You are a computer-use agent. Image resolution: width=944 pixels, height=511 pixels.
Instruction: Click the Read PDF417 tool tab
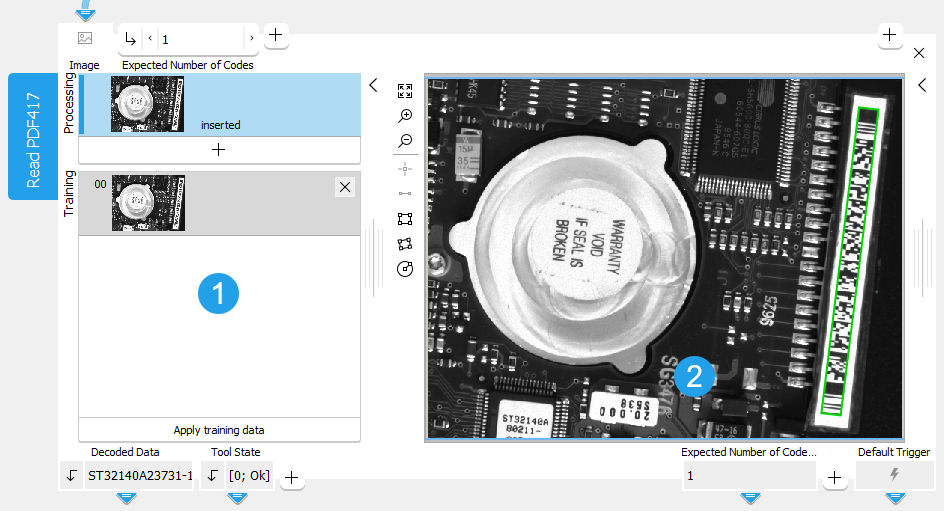pos(33,137)
